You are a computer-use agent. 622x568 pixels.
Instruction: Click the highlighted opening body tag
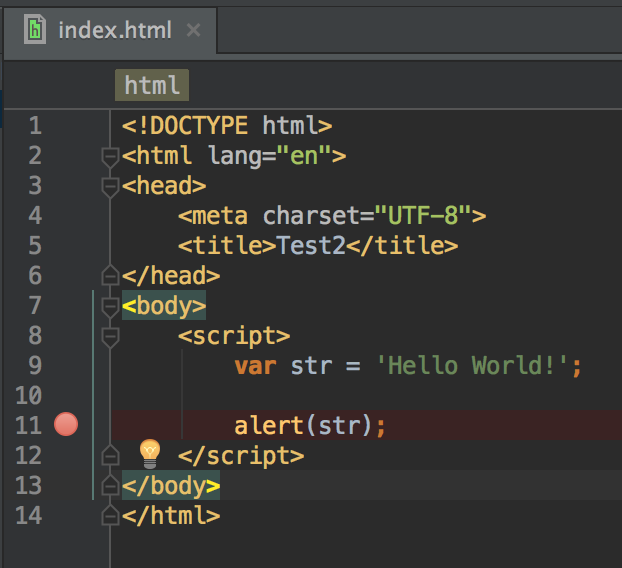(164, 306)
